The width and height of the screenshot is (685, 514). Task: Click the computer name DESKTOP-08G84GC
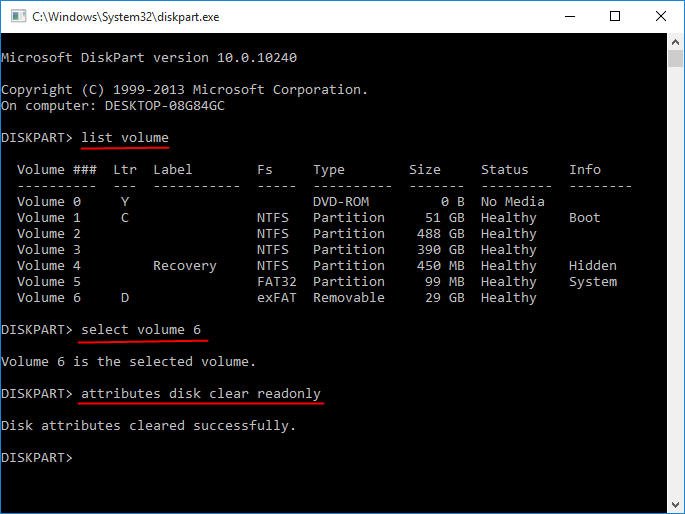click(168, 106)
